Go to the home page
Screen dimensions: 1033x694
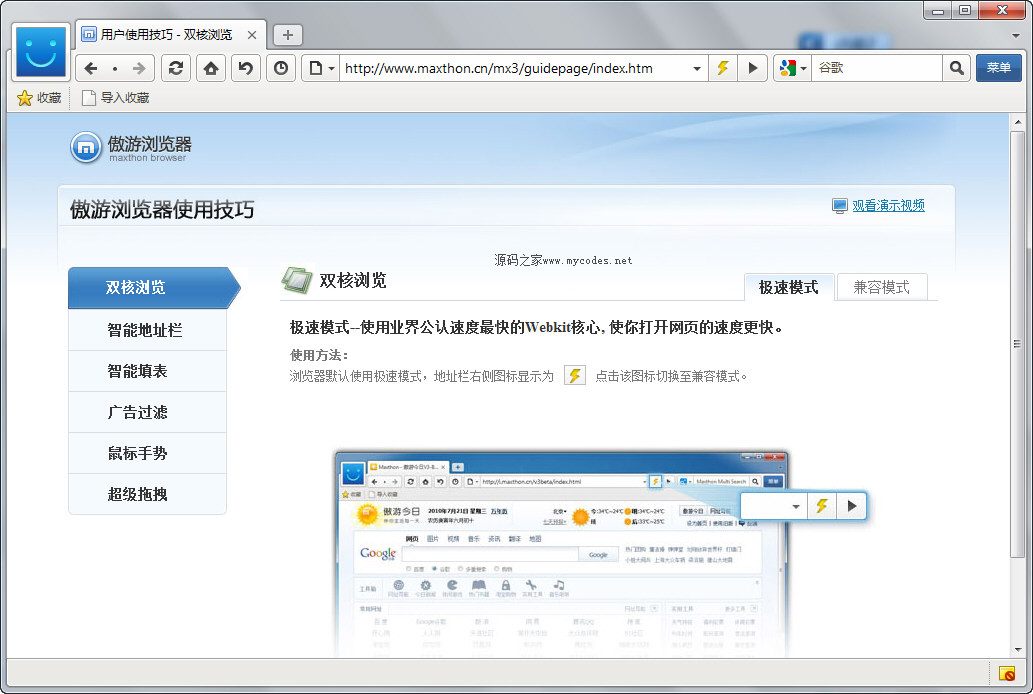click(211, 68)
